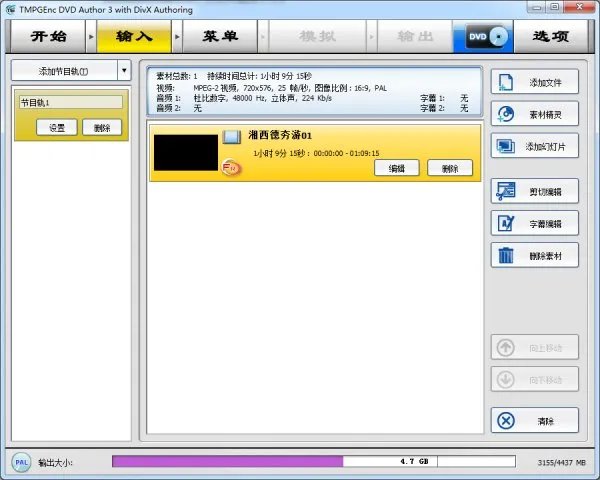Click Edit (编辑) on the 湘西德夯游01 clip
Screen dimensions: 600x480
coord(397,168)
